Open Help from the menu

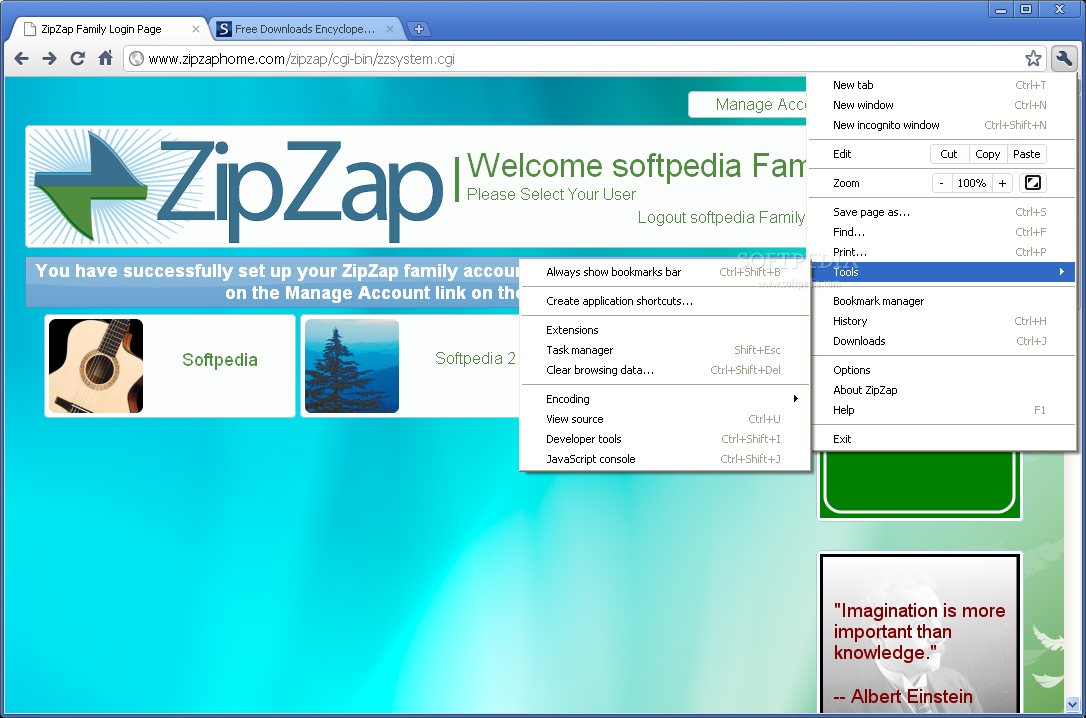(x=941, y=411)
